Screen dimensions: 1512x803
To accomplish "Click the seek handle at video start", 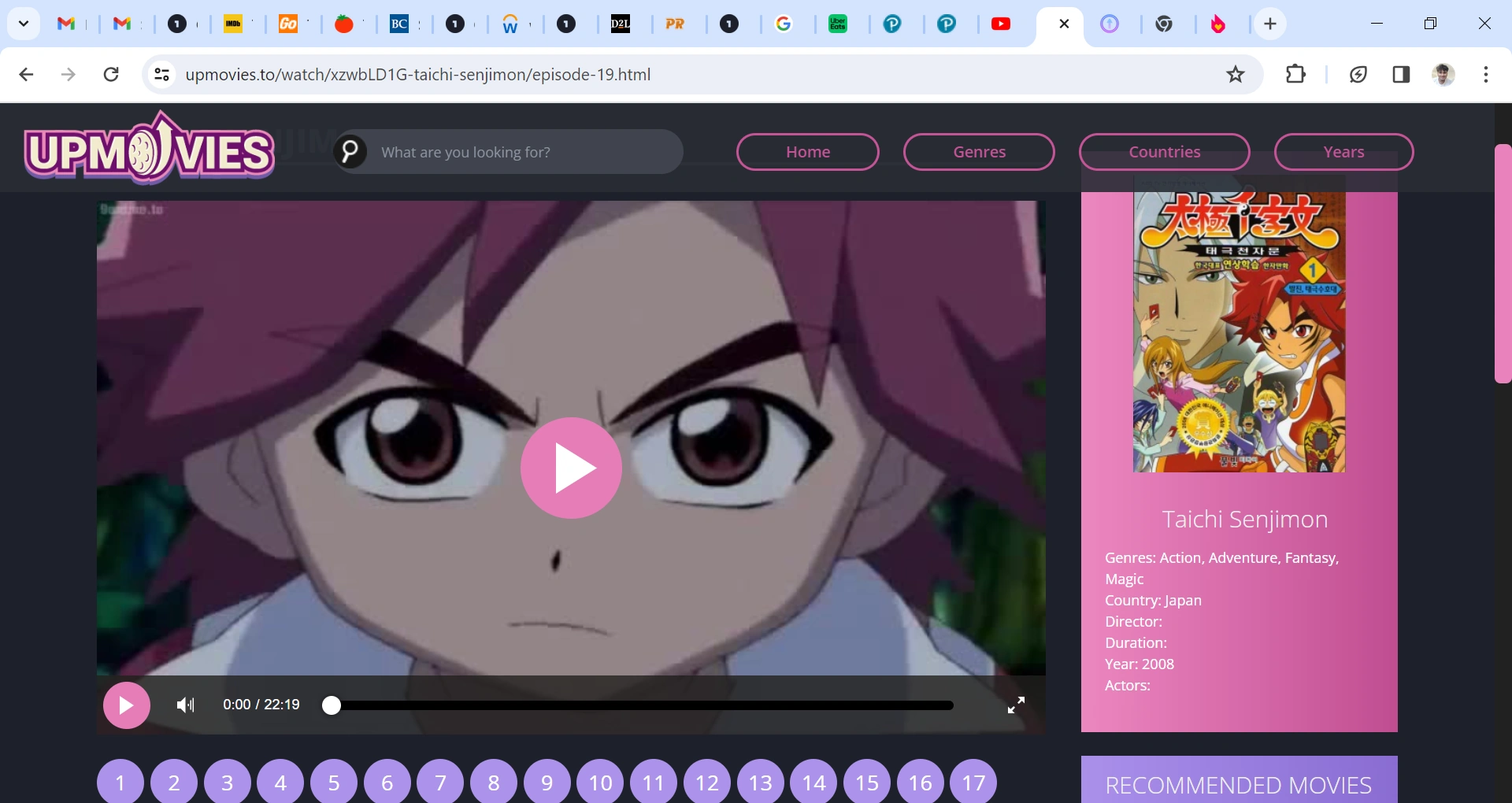I will 332,705.
